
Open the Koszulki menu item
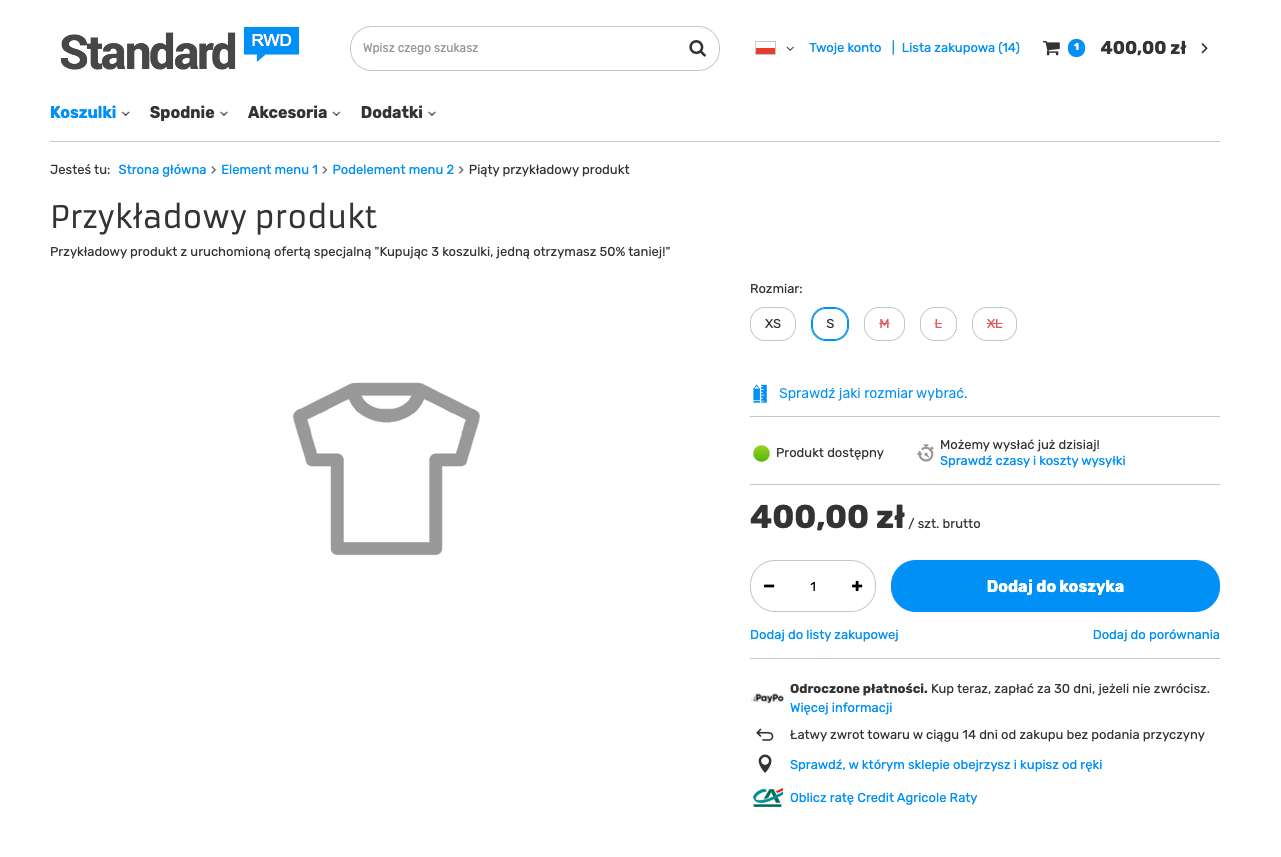point(90,113)
